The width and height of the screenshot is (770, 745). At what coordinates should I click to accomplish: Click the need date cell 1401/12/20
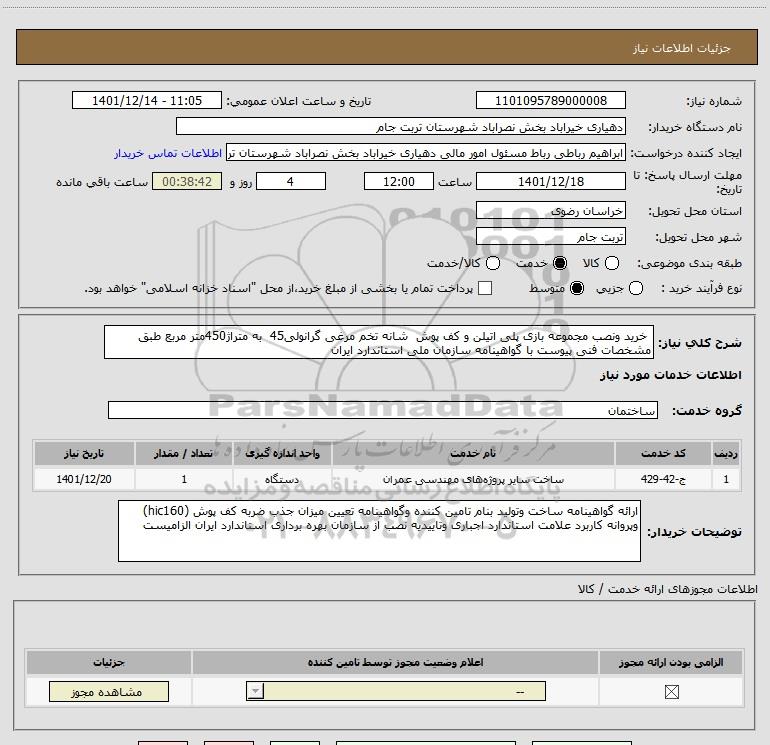84,479
